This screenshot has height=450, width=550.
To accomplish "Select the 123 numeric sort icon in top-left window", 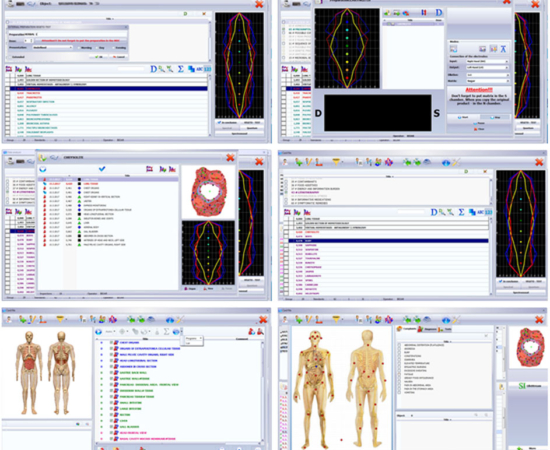I will point(207,69).
